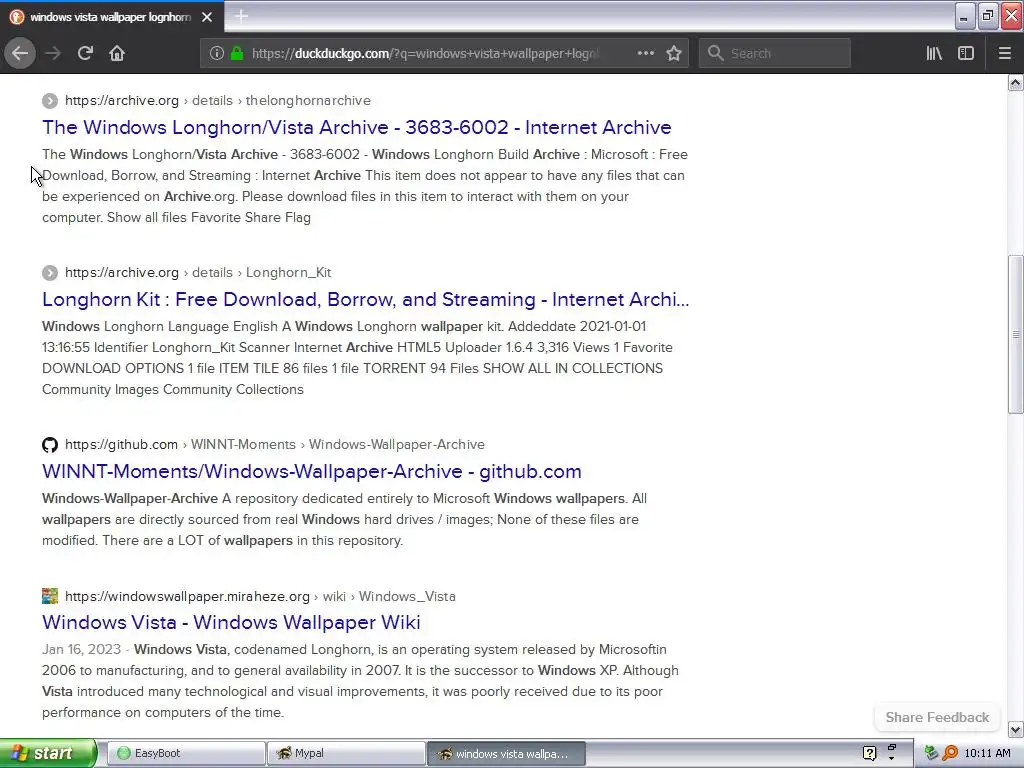Go back to the previous page
Screen dimensions: 1024x768
[x=20, y=53]
